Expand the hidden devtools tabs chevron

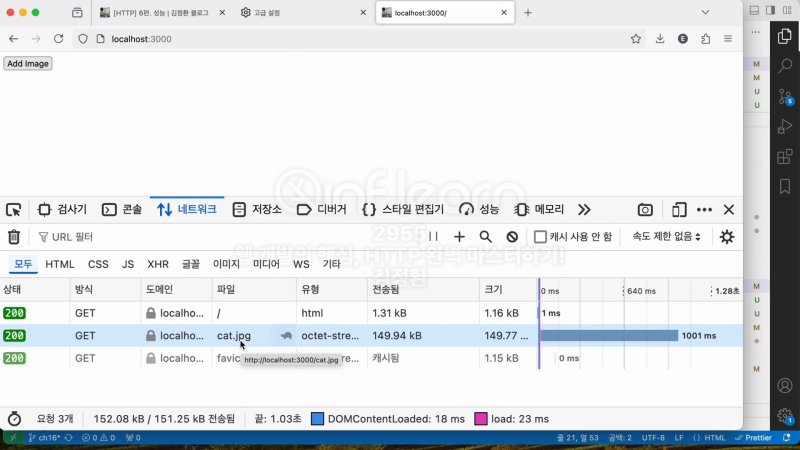[x=584, y=210]
